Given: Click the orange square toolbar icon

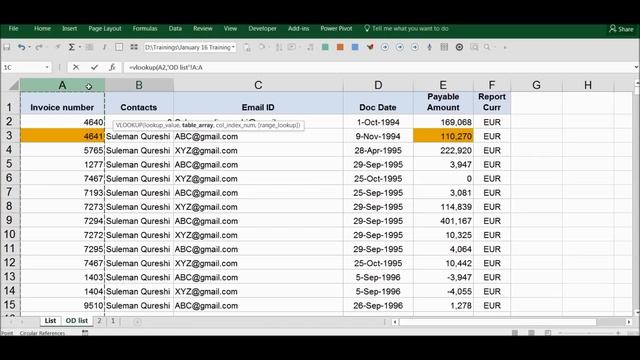Looking at the screenshot, I should (340, 47).
